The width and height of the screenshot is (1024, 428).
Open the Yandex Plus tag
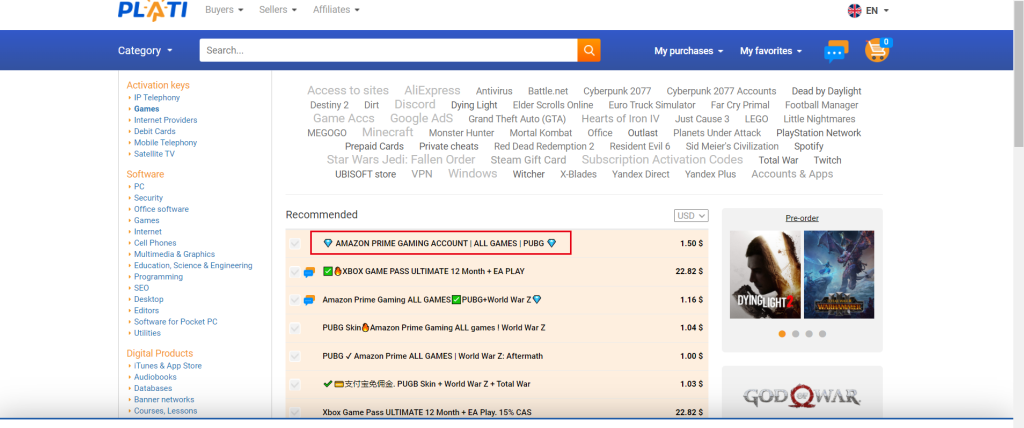pyautogui.click(x=710, y=174)
